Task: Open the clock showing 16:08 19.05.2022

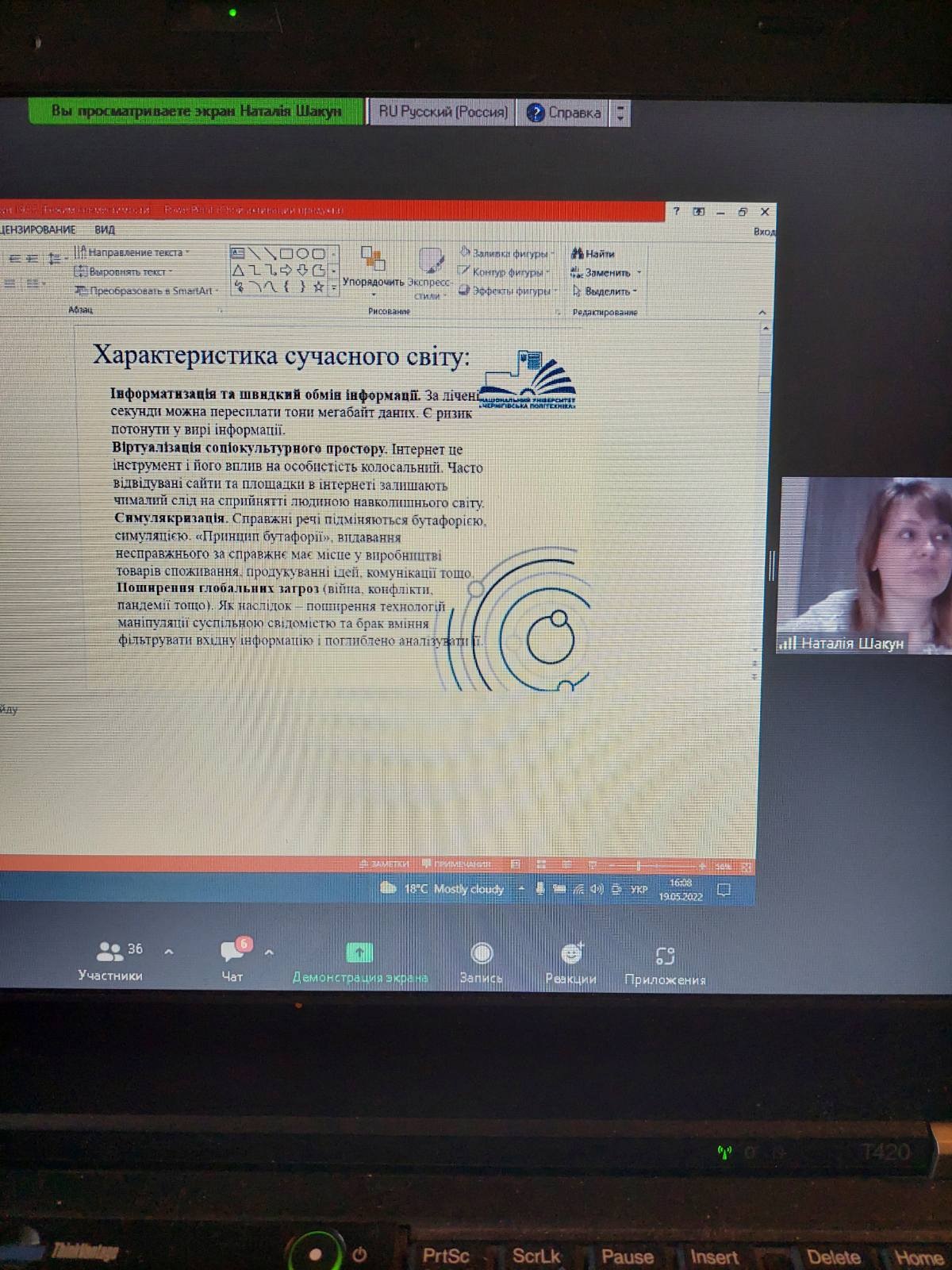Action: [x=681, y=890]
